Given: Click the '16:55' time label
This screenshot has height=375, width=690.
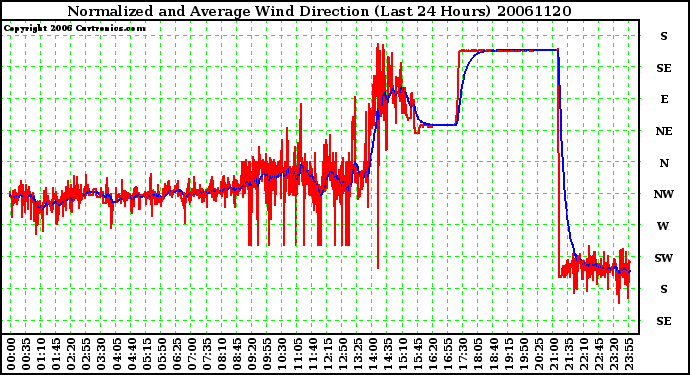Looking at the screenshot, I should point(448,354).
